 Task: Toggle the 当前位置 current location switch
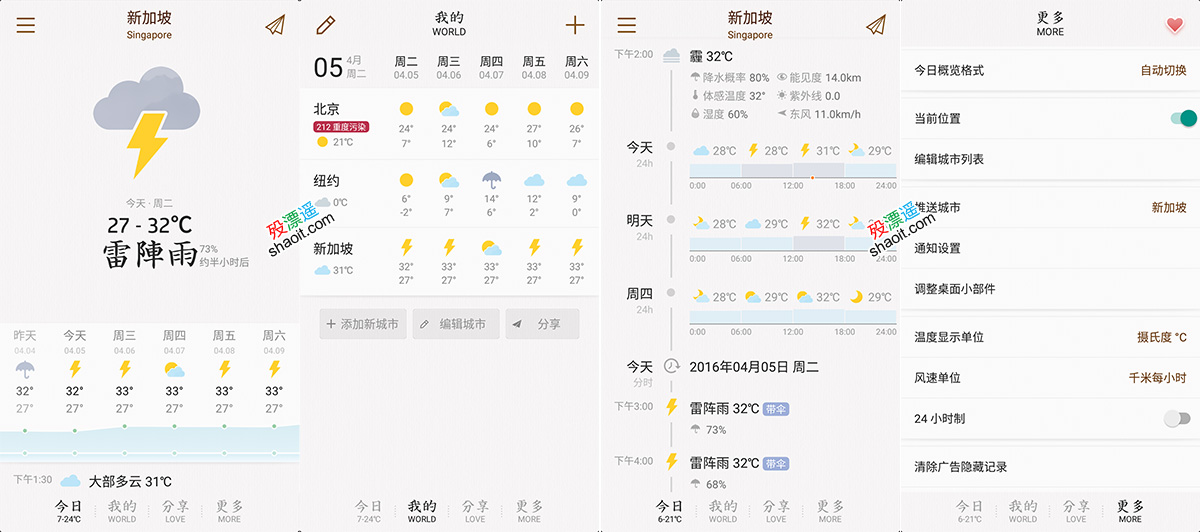click(1183, 118)
